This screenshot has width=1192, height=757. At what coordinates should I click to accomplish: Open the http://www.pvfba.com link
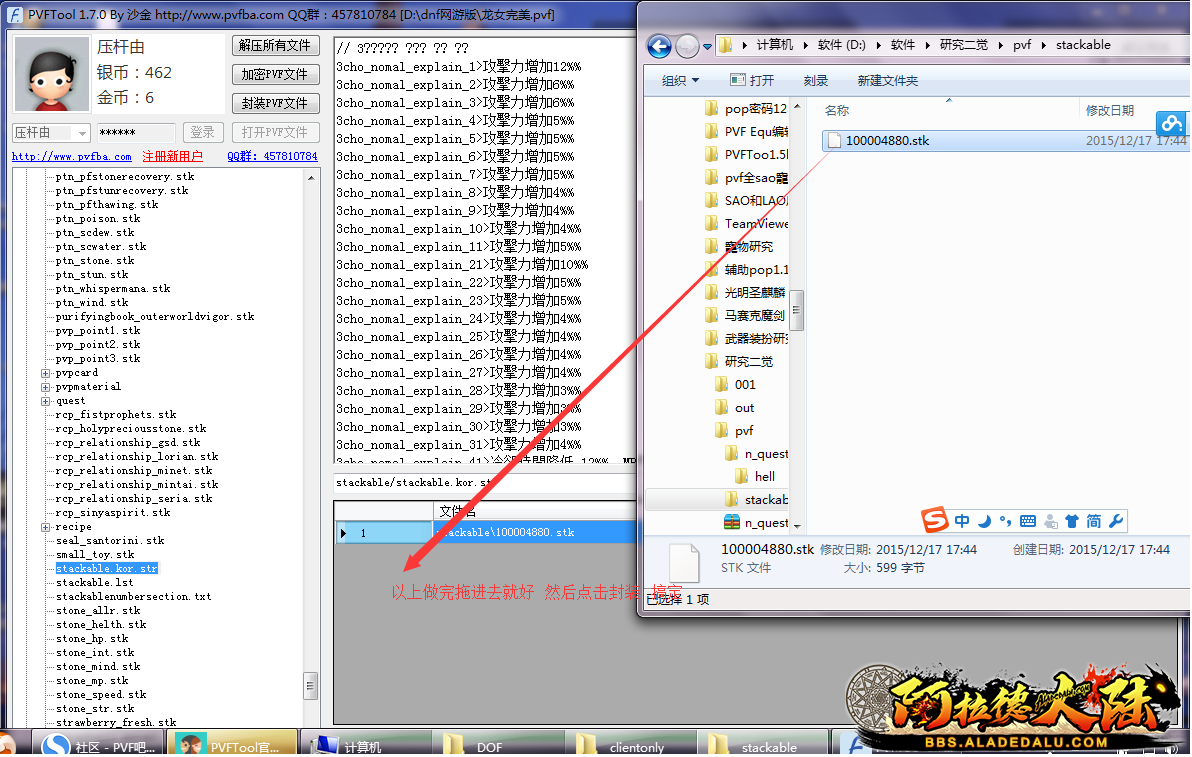pos(71,157)
